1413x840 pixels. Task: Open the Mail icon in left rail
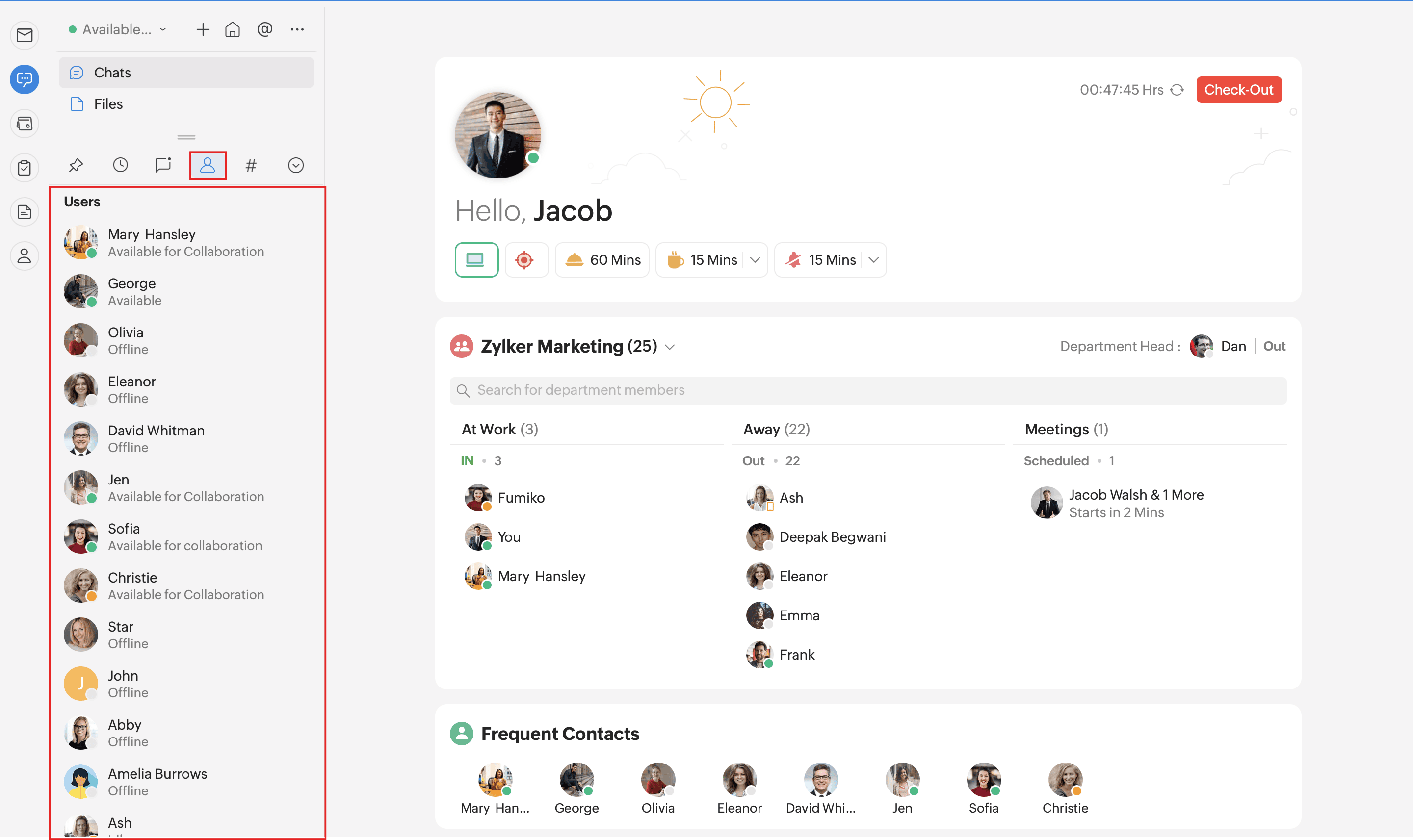25,35
